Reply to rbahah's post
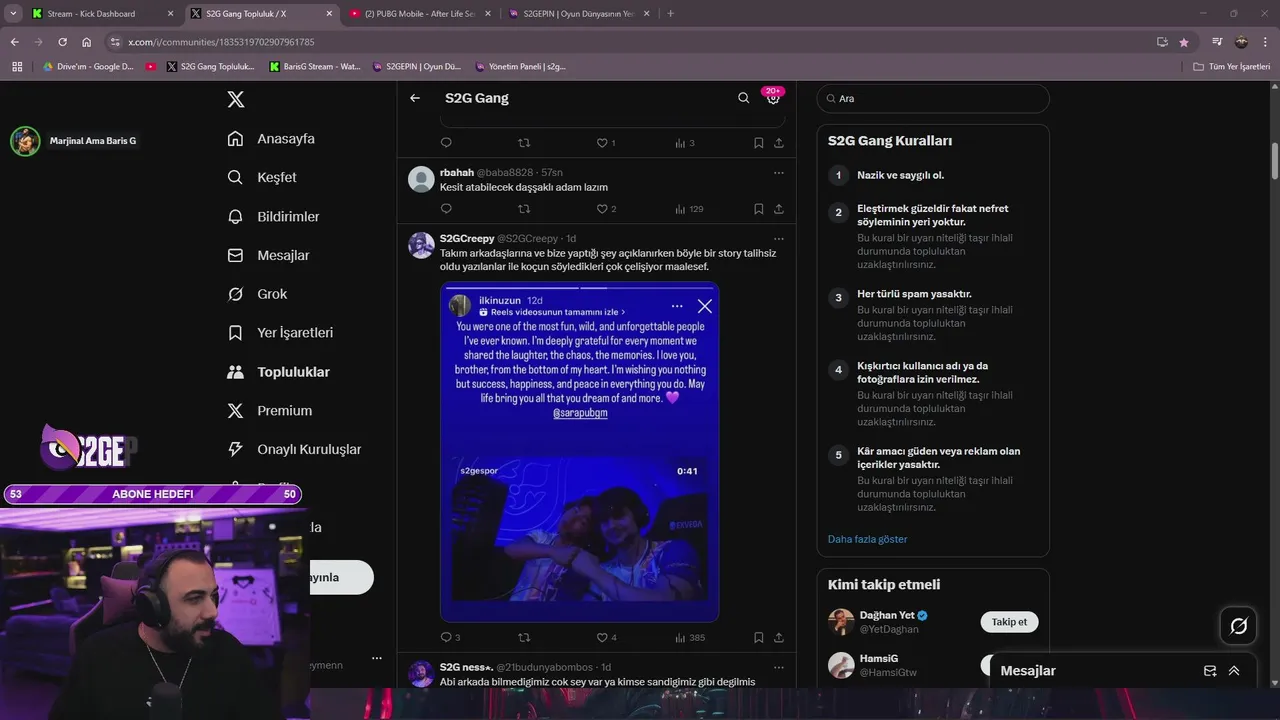 click(446, 209)
